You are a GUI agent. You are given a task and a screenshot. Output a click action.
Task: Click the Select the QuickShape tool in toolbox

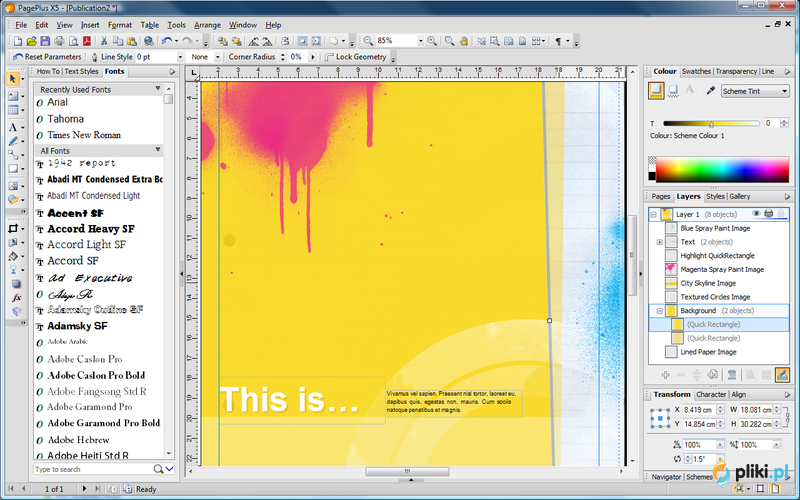point(13,168)
